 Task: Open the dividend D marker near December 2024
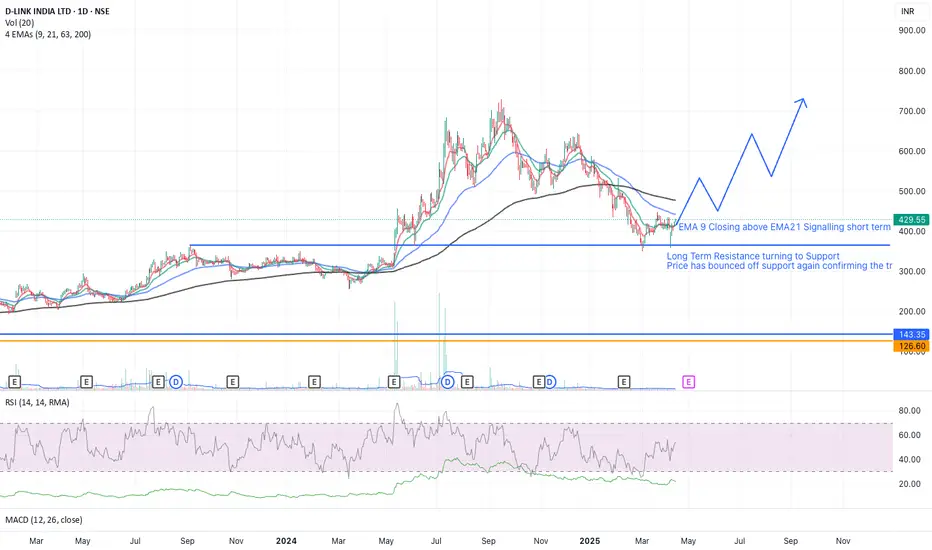[x=550, y=382]
